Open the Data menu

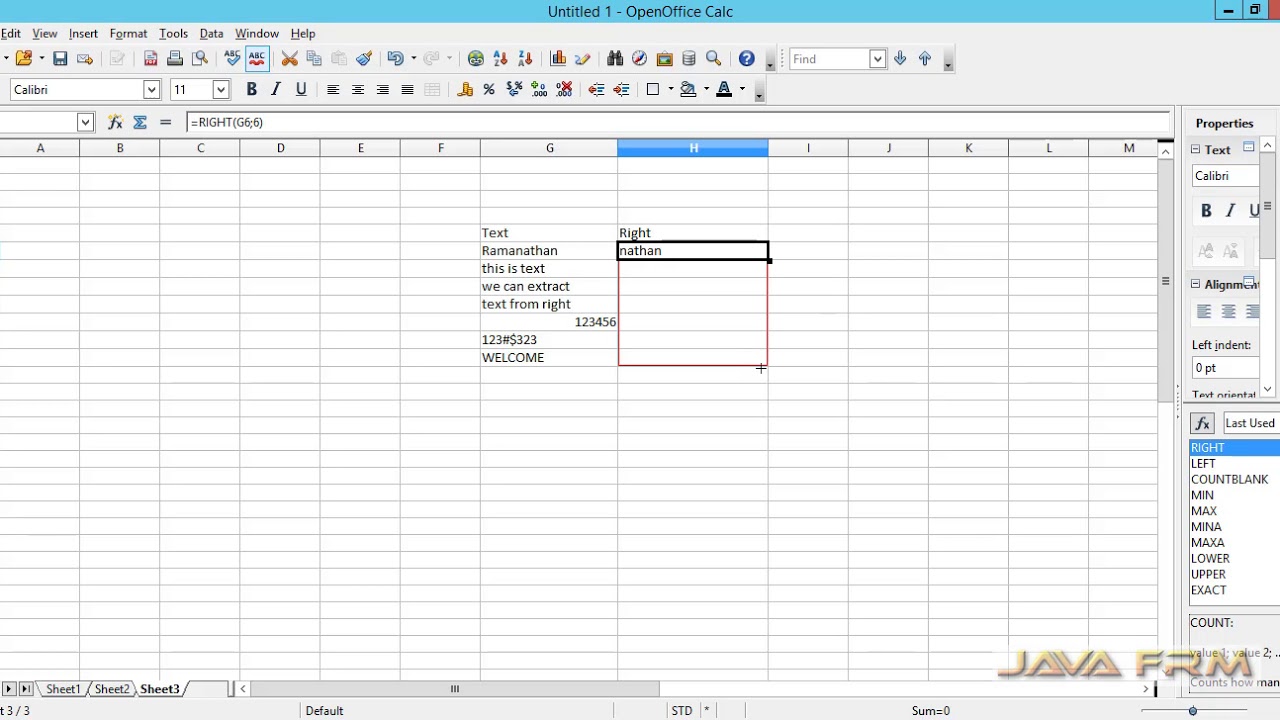click(x=211, y=33)
